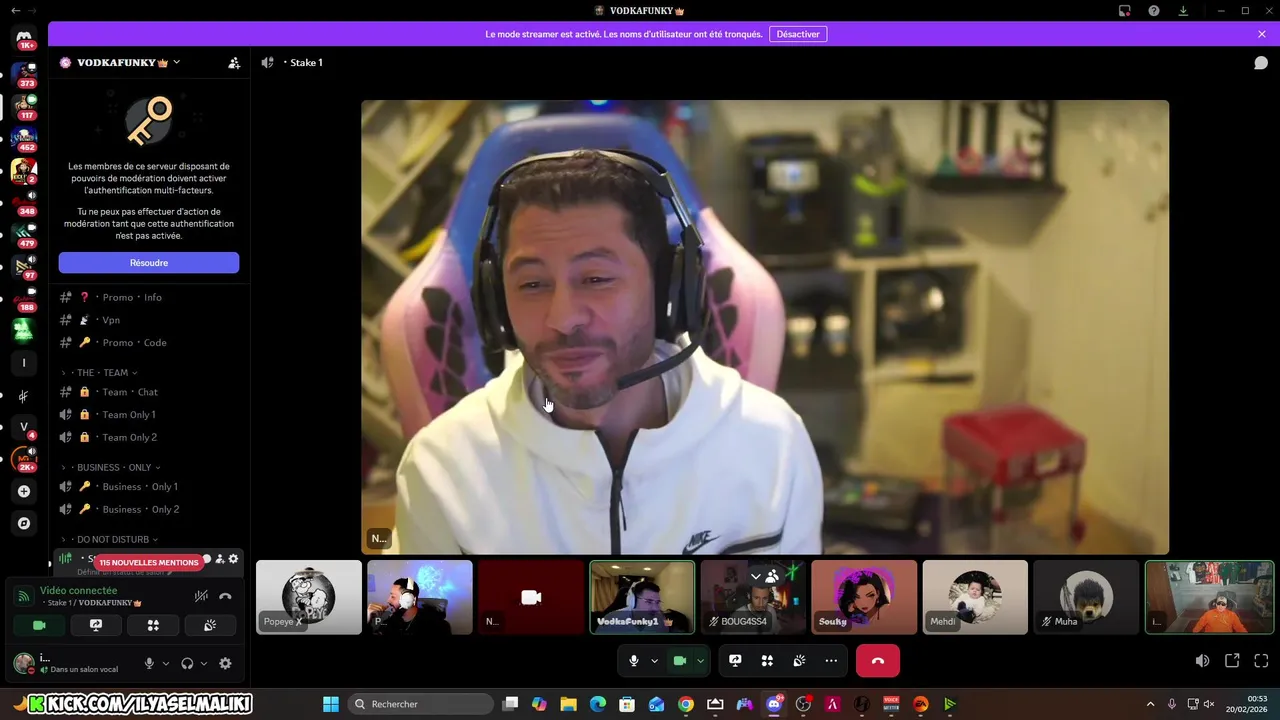1280x720 pixels.
Task: Open output device chevron in user panel
Action: pyautogui.click(x=204, y=663)
